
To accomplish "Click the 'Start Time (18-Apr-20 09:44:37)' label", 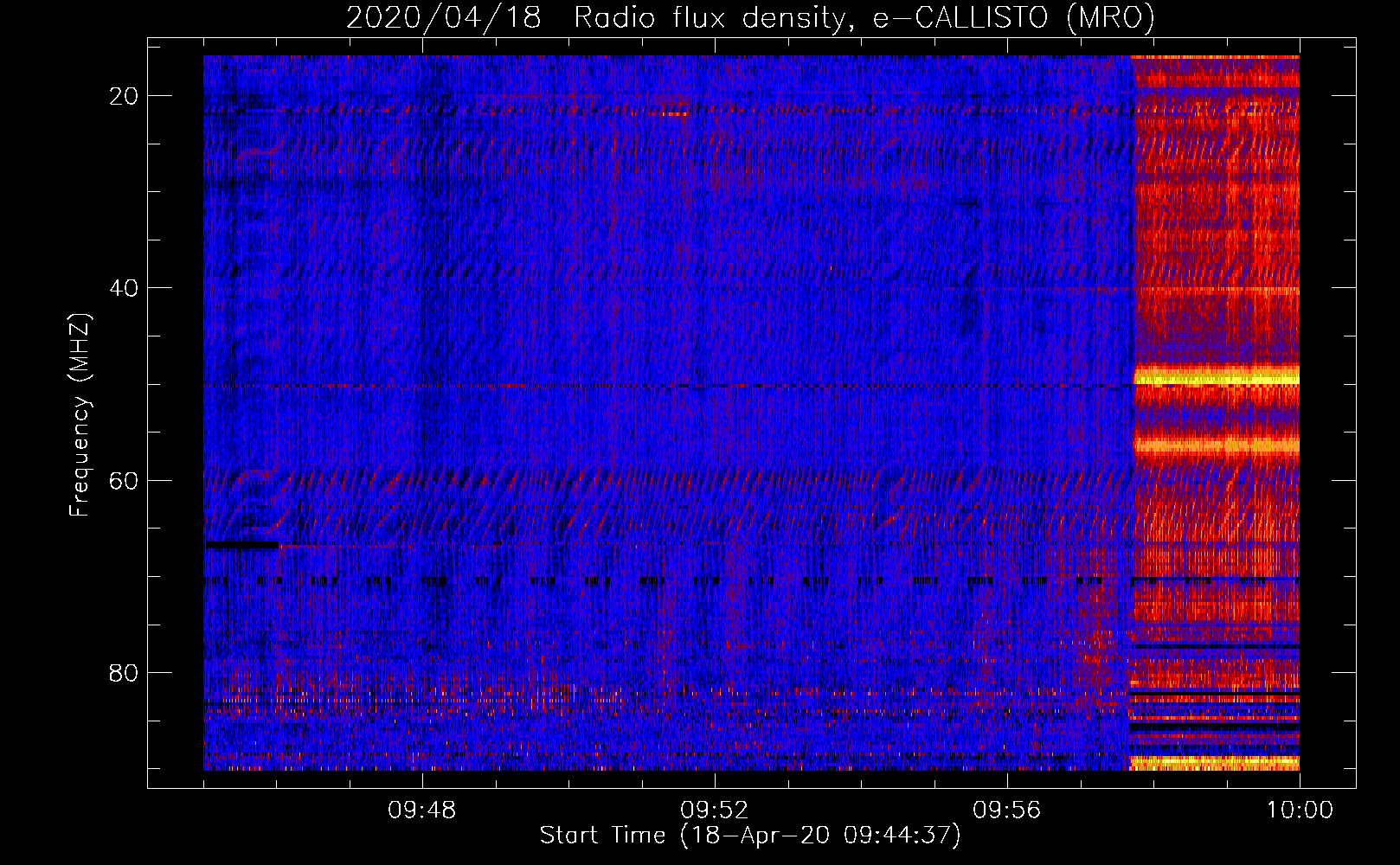I will tap(750, 836).
